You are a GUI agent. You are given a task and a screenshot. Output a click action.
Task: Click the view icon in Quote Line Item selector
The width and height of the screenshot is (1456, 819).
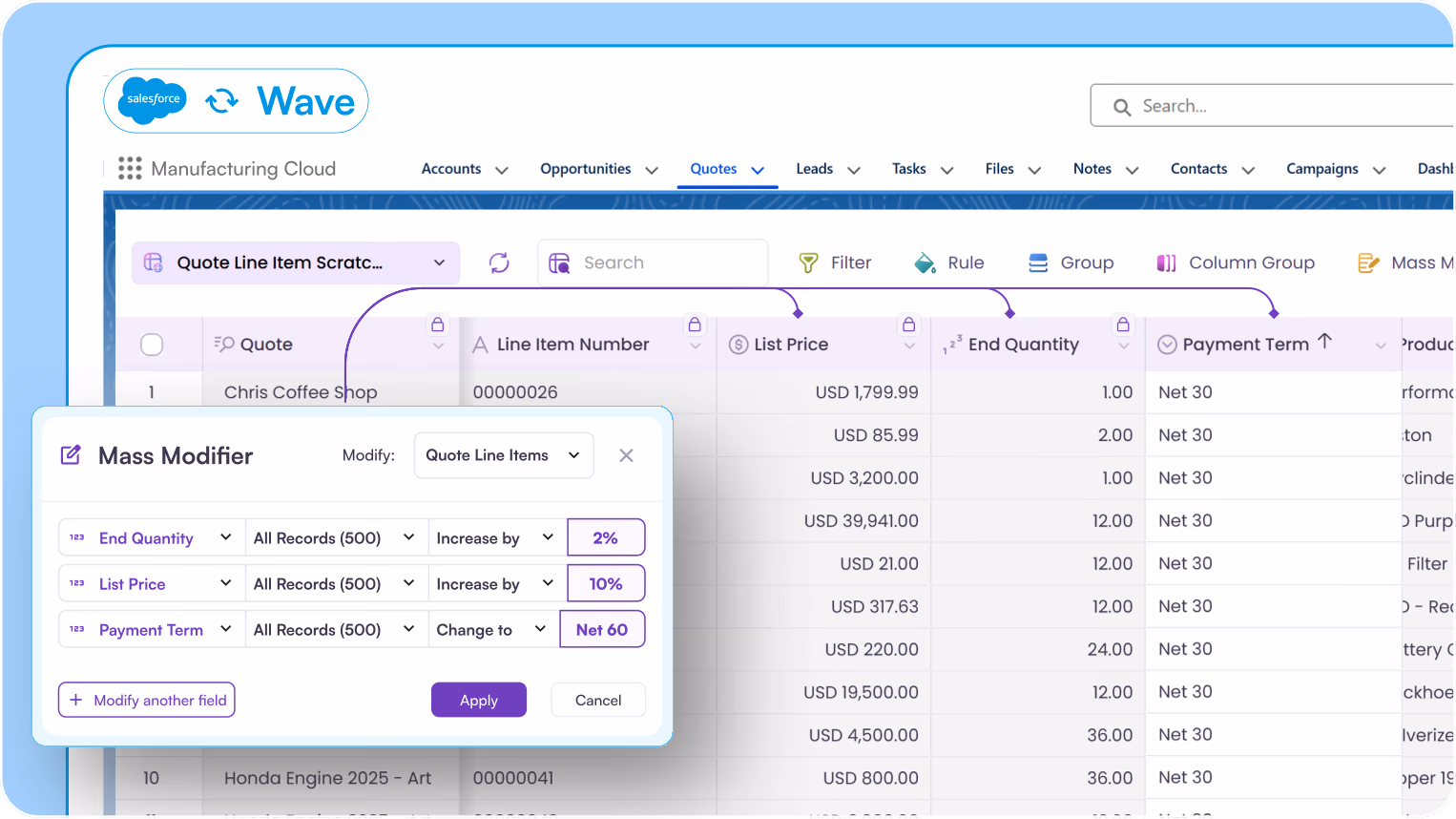click(153, 262)
